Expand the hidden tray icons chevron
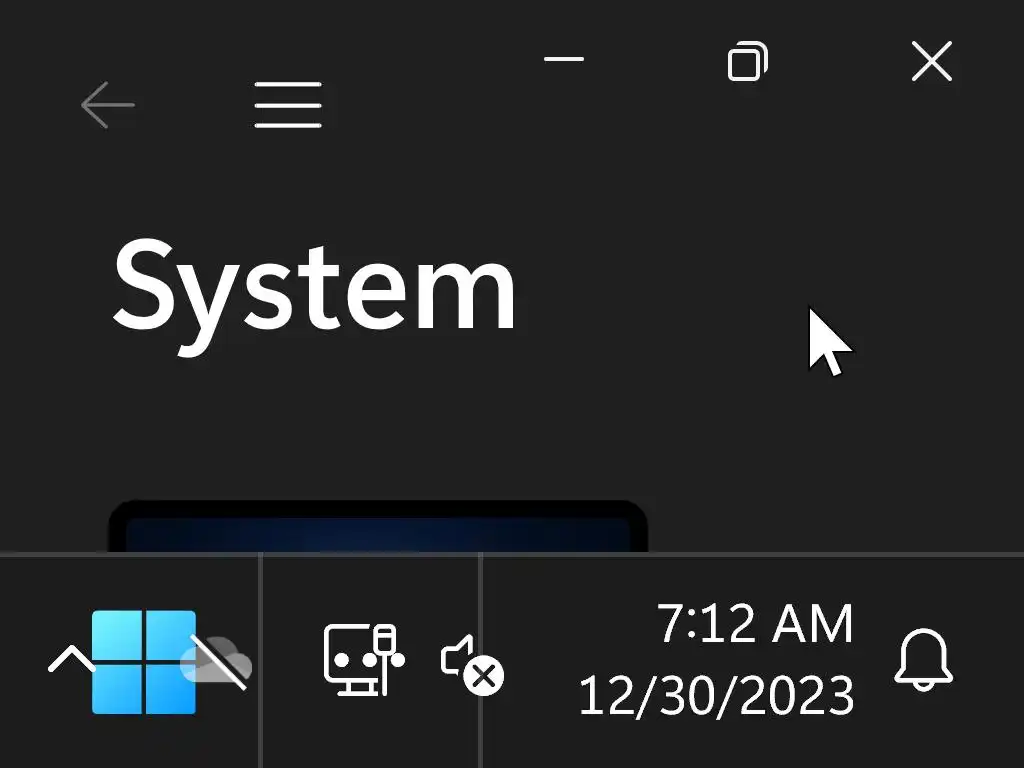 tap(71, 660)
